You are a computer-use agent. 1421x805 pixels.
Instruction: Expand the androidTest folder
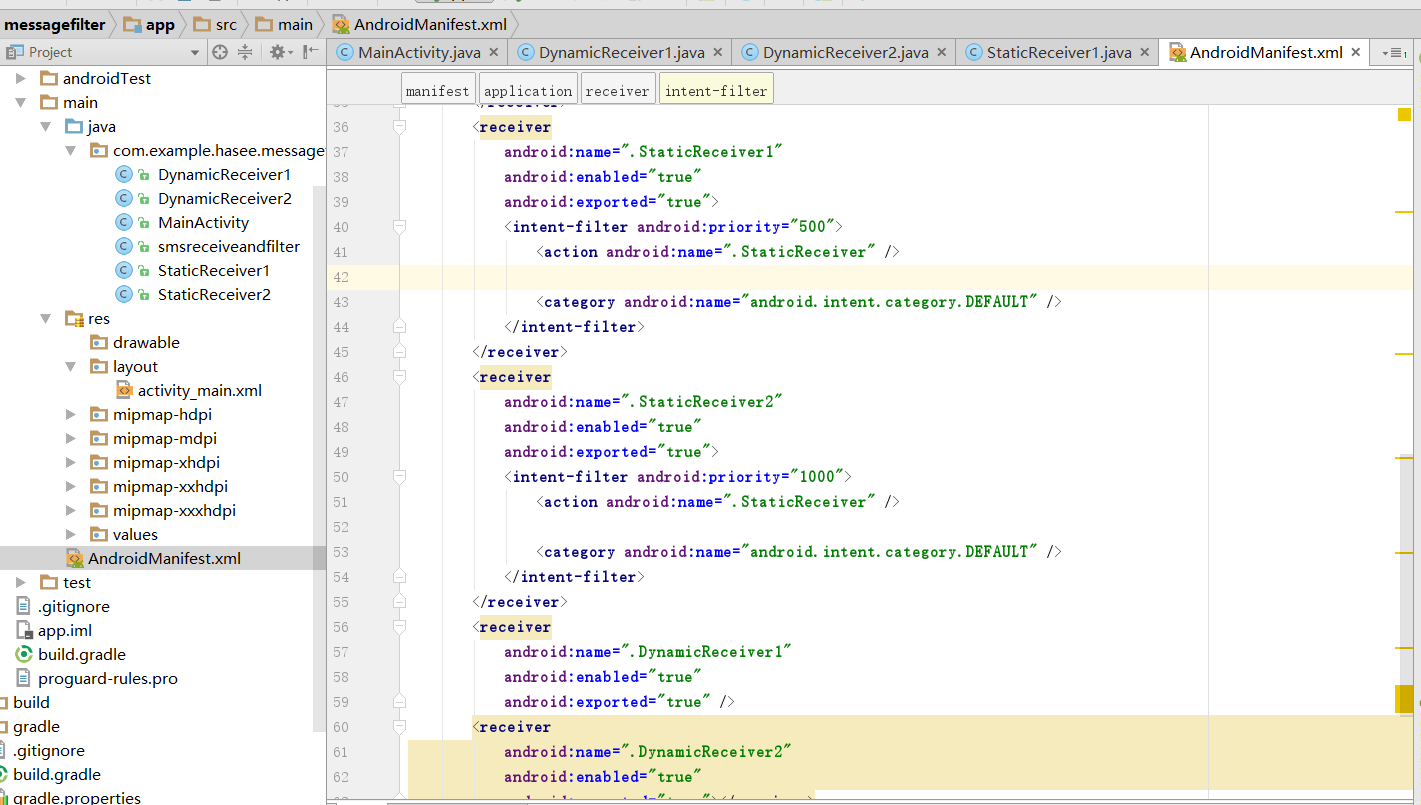(21, 78)
